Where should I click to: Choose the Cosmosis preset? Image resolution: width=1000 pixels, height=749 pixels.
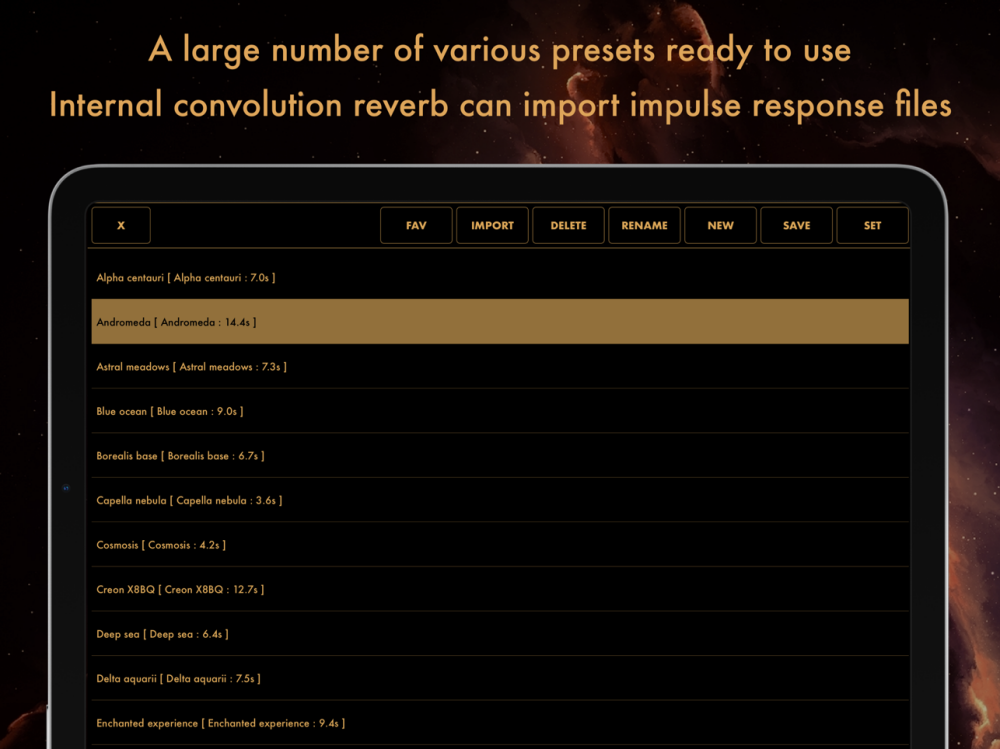[500, 545]
